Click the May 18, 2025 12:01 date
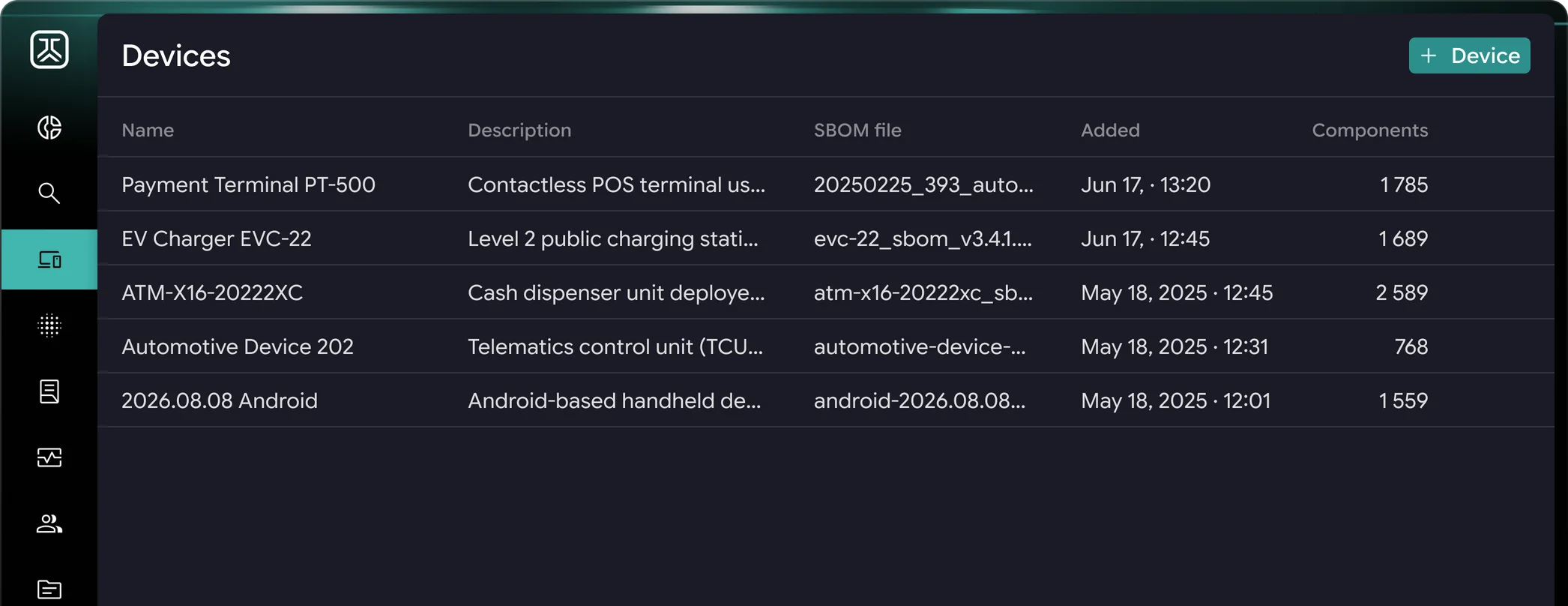Screen dimensions: 1568x606 coord(1175,400)
